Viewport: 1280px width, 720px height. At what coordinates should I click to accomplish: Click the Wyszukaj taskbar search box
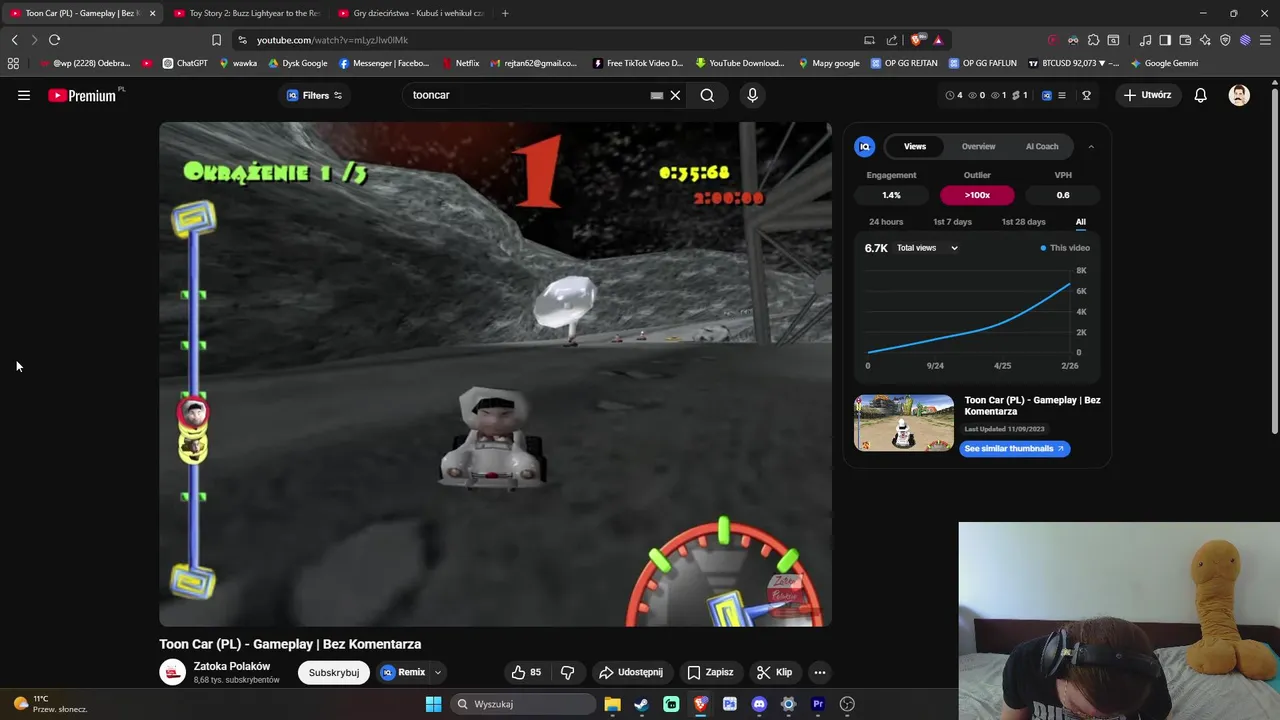pos(521,704)
